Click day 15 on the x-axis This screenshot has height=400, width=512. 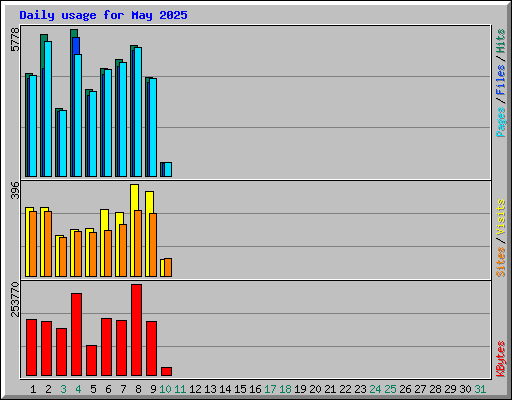point(240,389)
